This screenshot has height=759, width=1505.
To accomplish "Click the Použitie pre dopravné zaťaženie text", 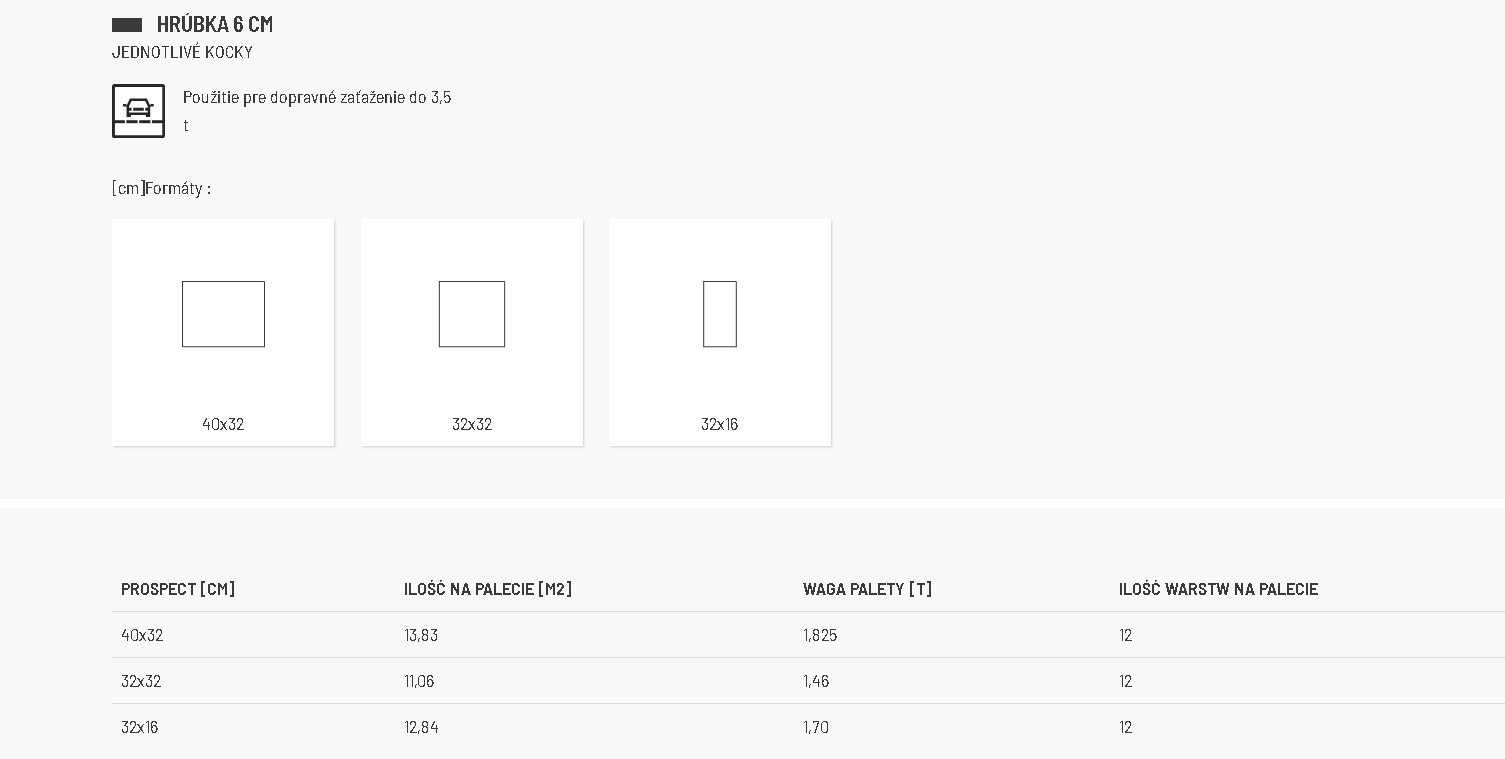I will (x=317, y=98).
